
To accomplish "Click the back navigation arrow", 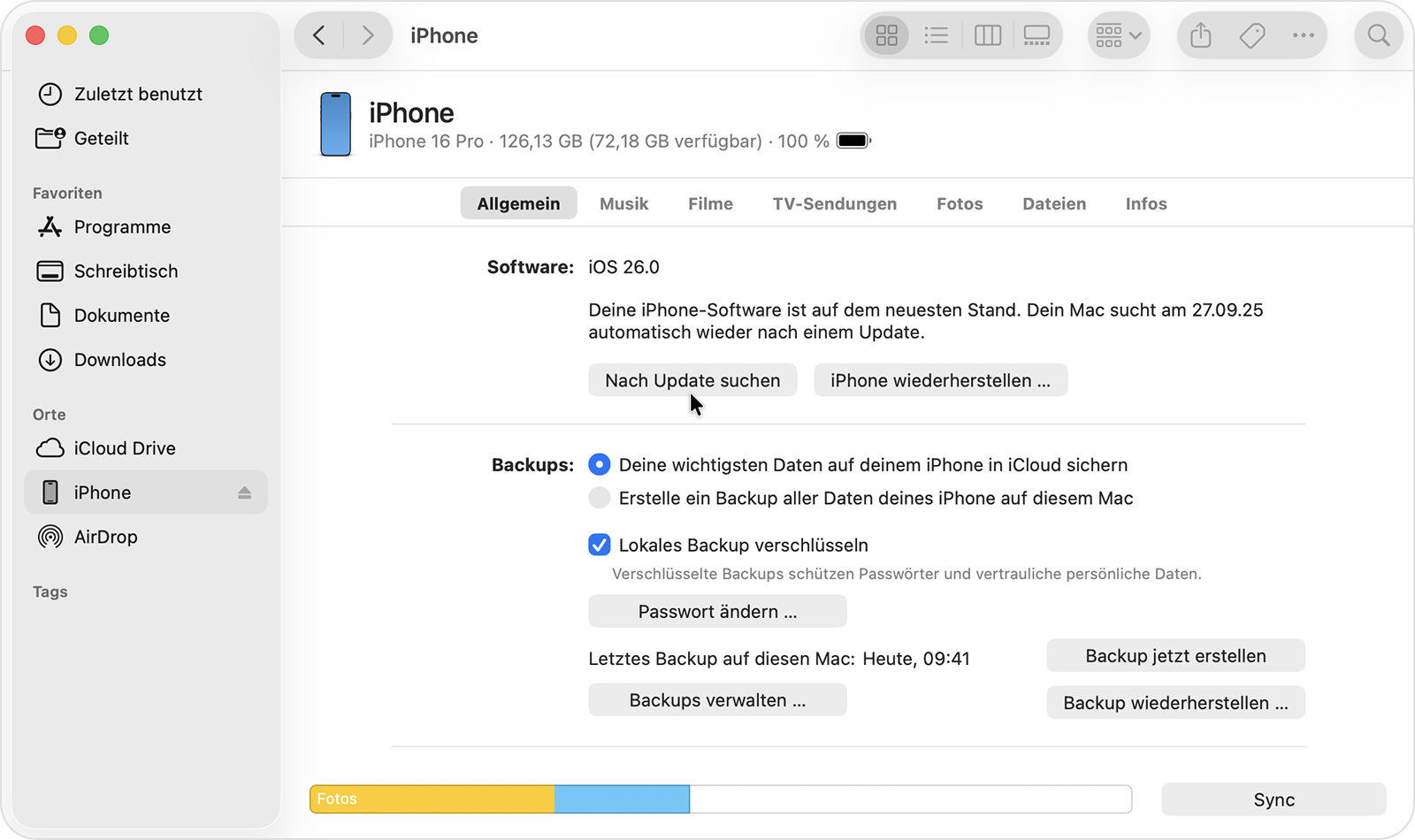I will pyautogui.click(x=318, y=35).
